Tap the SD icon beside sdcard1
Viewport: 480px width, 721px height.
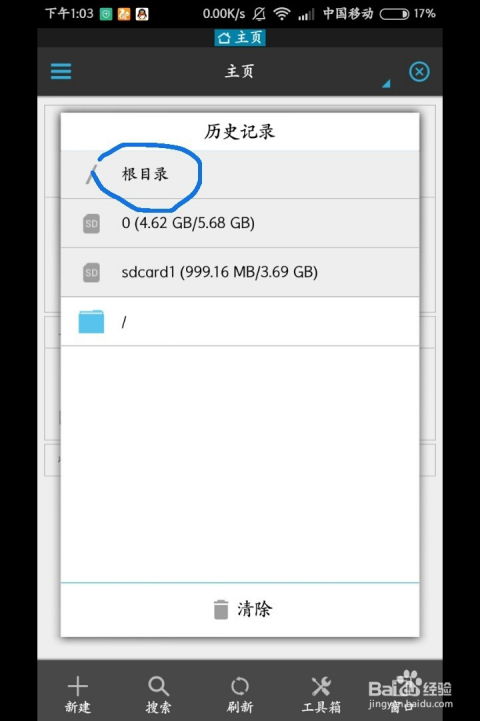(x=91, y=272)
